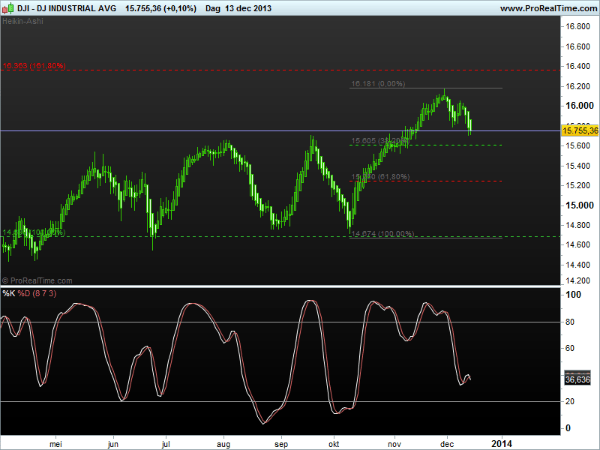Select the red 16.363 (161,80%) Fibonacci label
This screenshot has height=450, width=600.
[x=34, y=66]
